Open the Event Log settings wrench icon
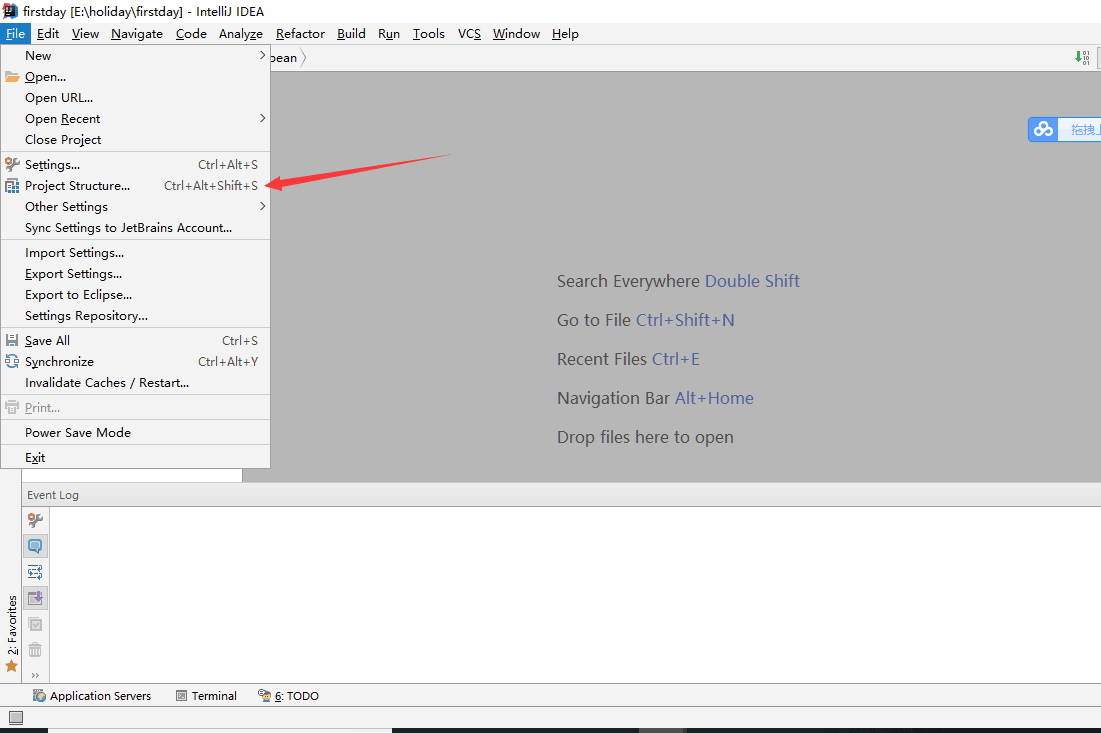The image size is (1101, 733). click(35, 520)
